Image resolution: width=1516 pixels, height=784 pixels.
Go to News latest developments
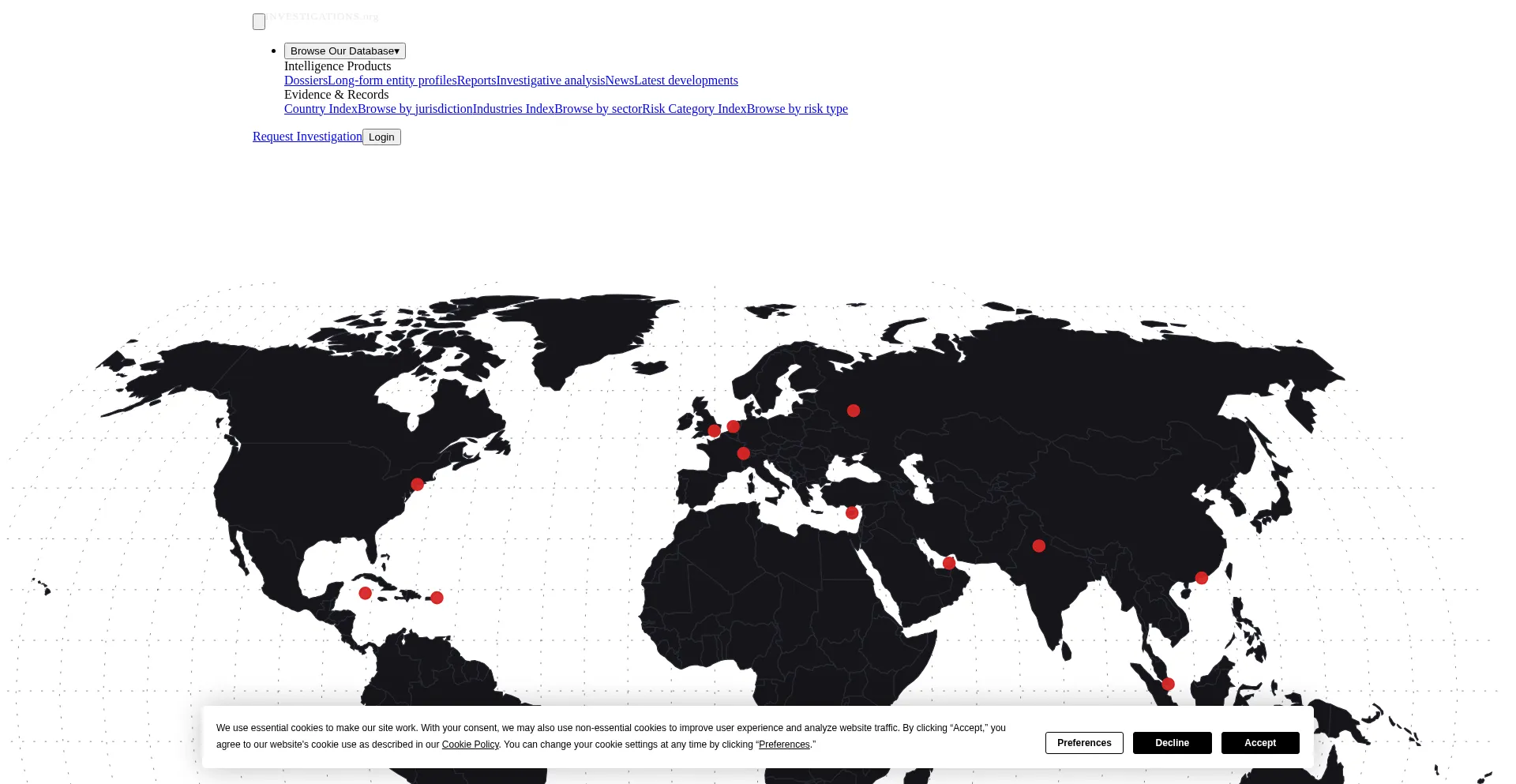tap(672, 81)
